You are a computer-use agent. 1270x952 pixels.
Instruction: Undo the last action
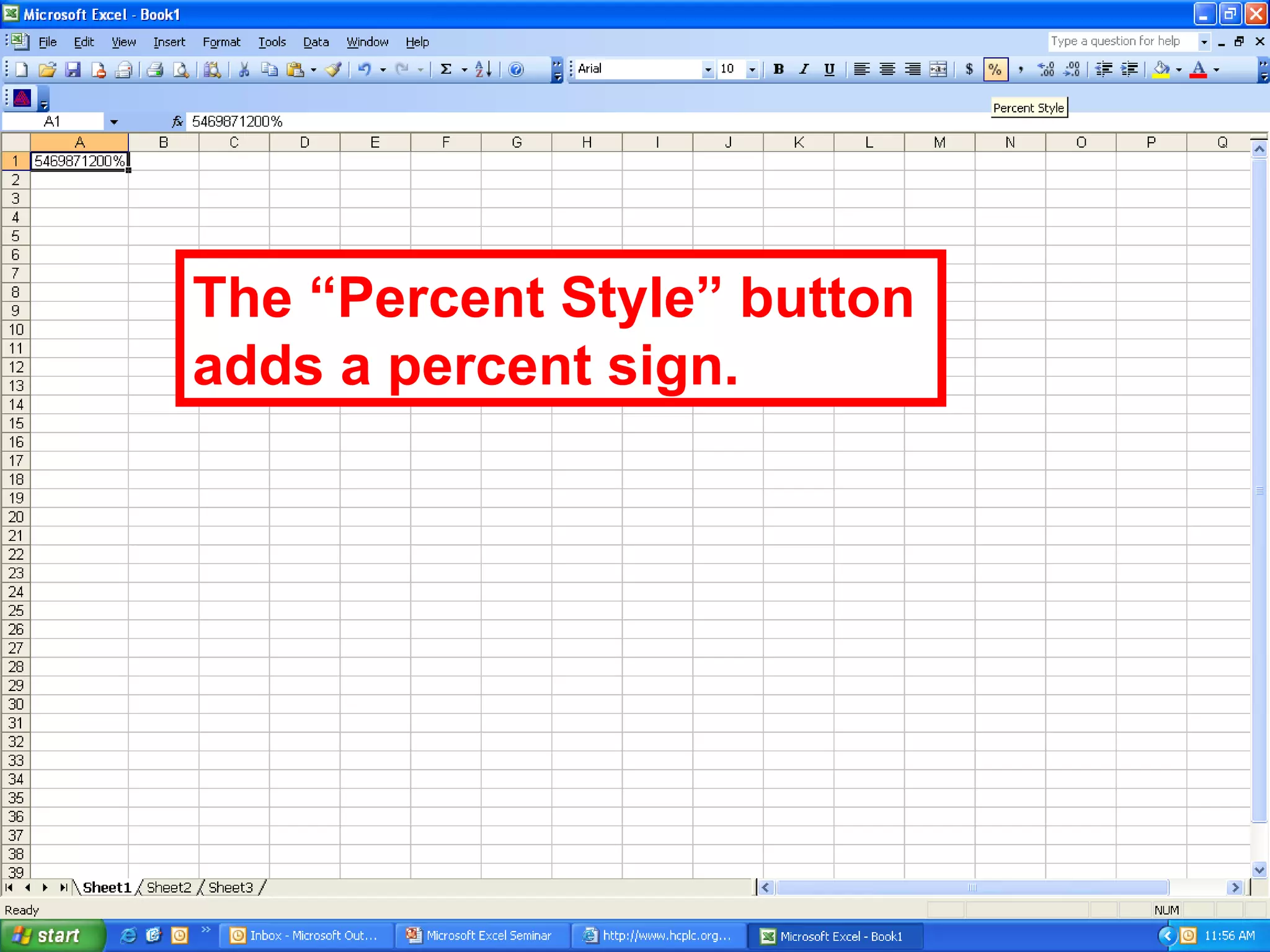[365, 69]
